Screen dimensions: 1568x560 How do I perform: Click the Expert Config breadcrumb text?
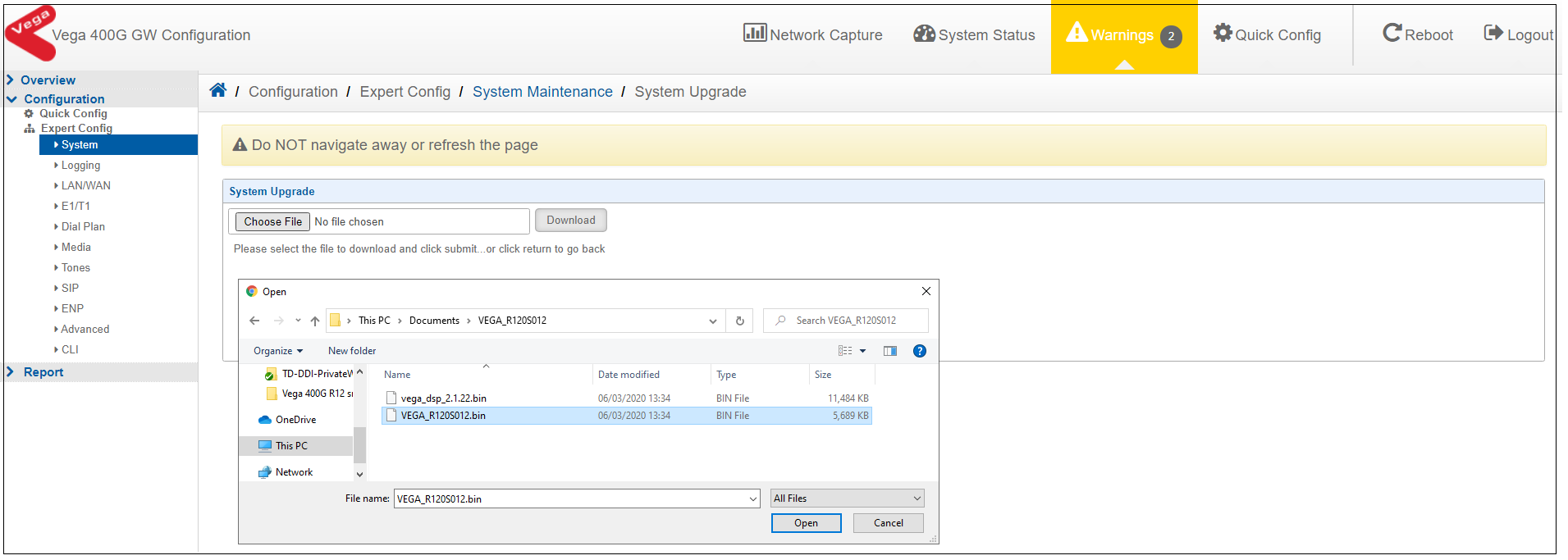(405, 92)
